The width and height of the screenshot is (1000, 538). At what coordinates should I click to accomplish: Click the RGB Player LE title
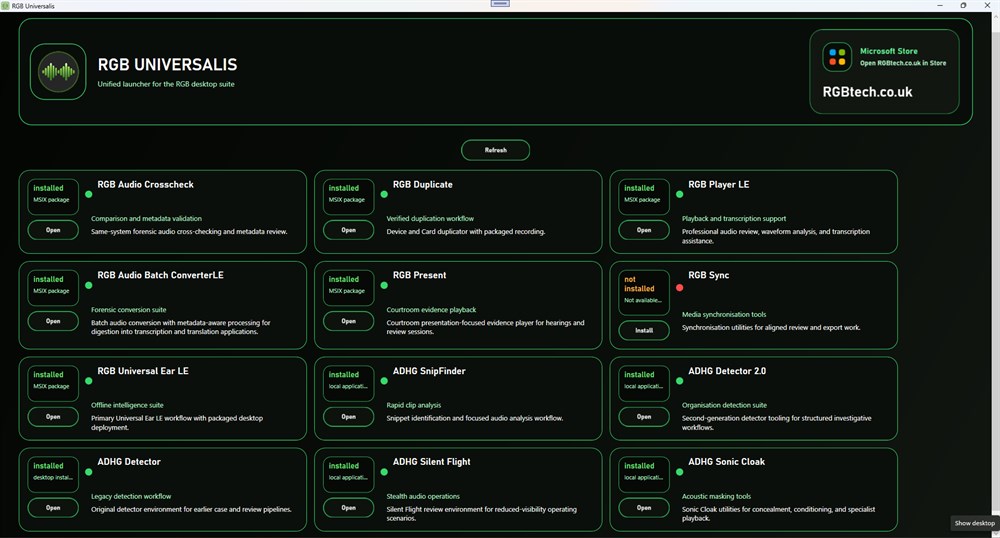719,184
